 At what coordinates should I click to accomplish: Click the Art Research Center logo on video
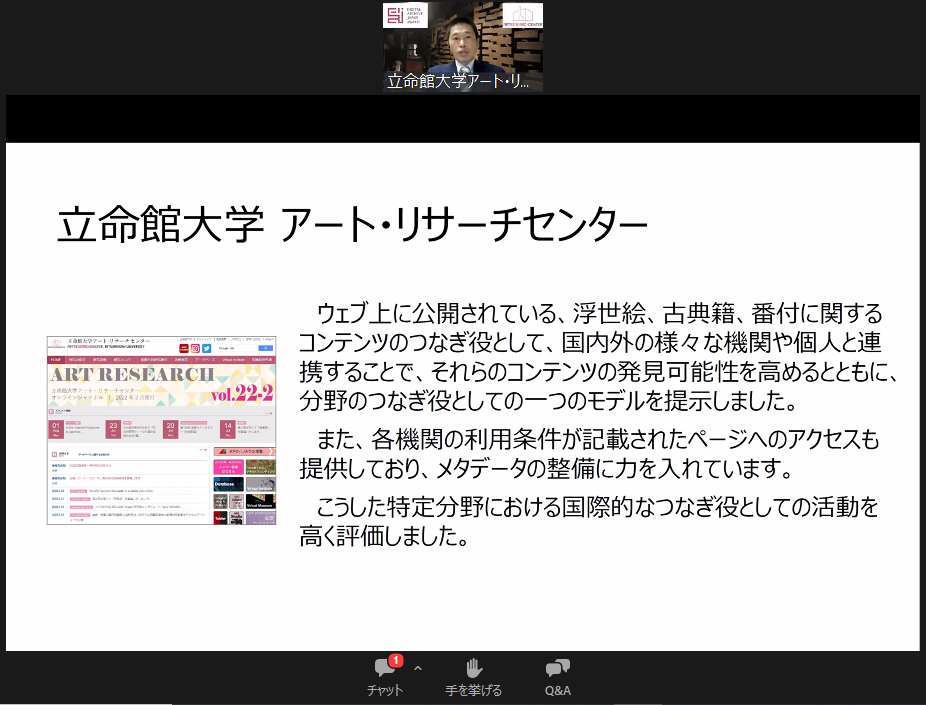point(522,16)
